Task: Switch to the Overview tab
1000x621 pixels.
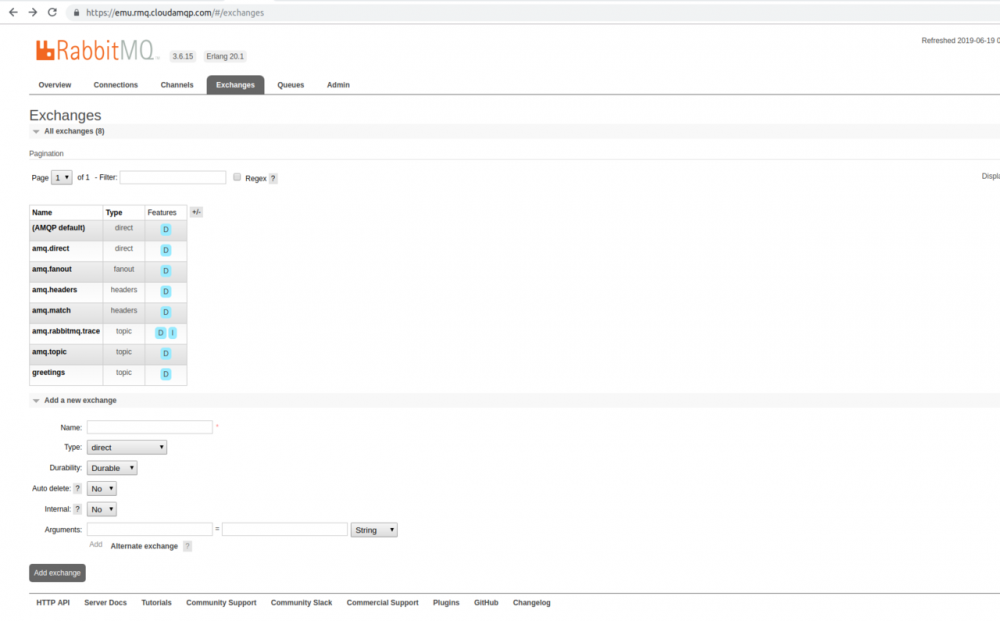Action: (x=55, y=85)
